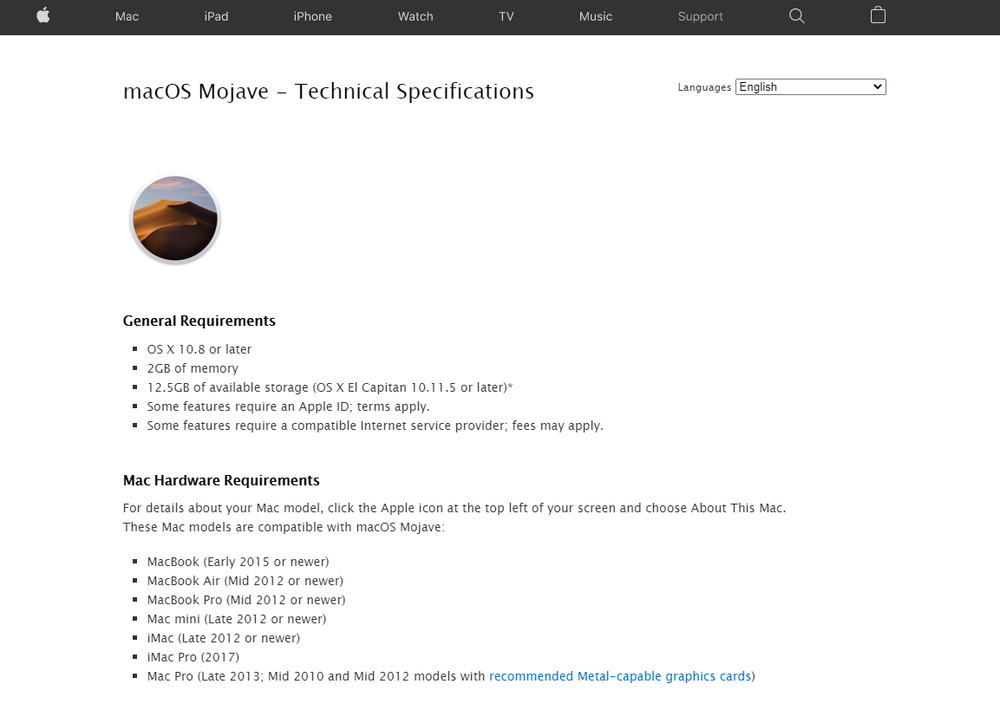Click the '12.5GB of available storage' line
The width and height of the screenshot is (1000, 708).
coord(330,388)
